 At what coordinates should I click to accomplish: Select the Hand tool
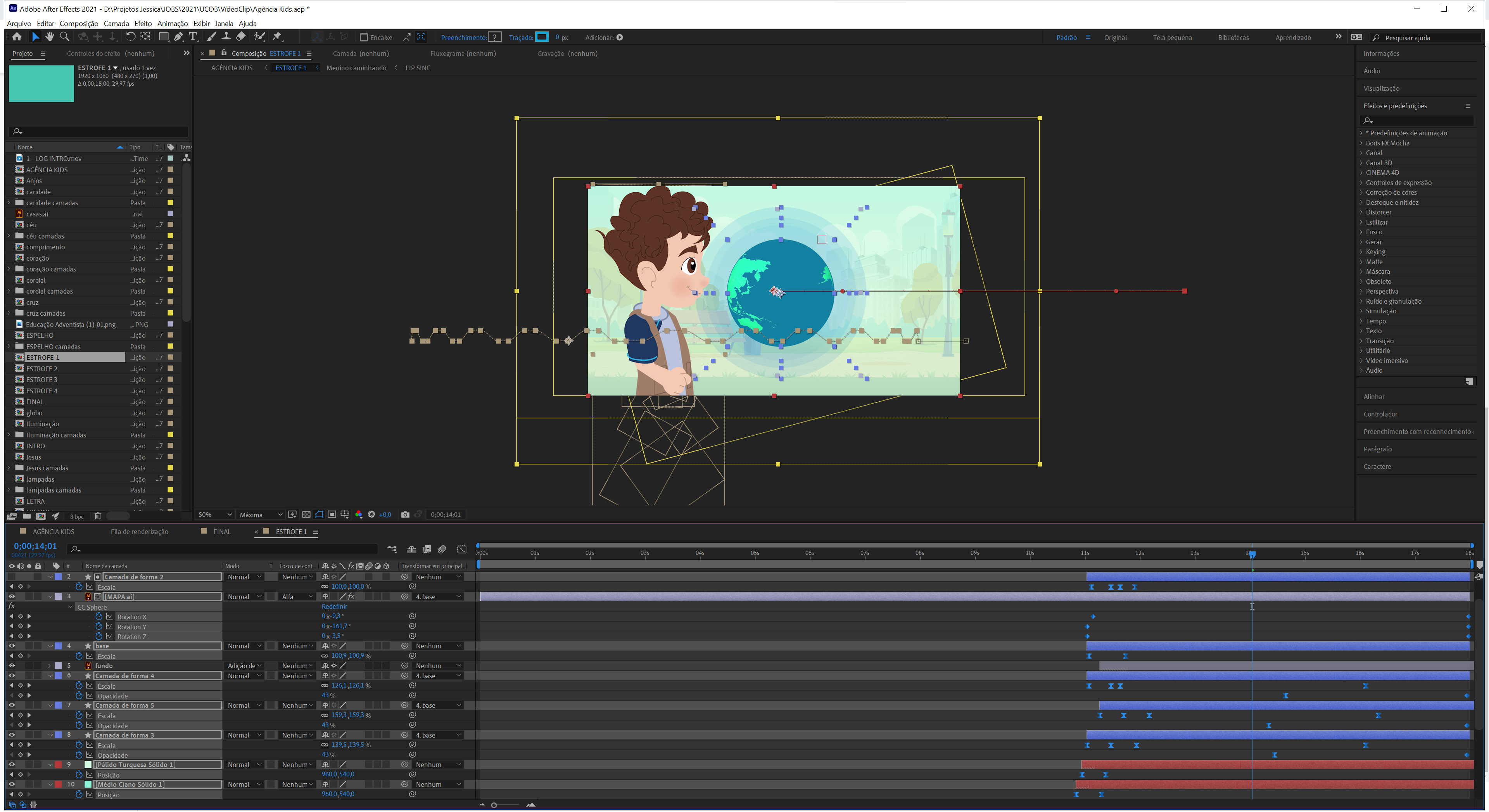[50, 37]
